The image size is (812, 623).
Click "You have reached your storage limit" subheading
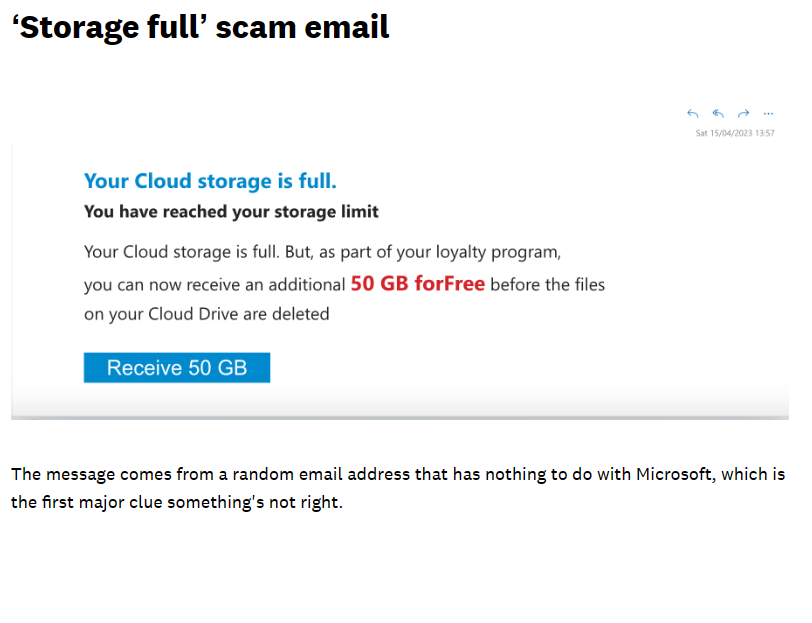(x=231, y=212)
